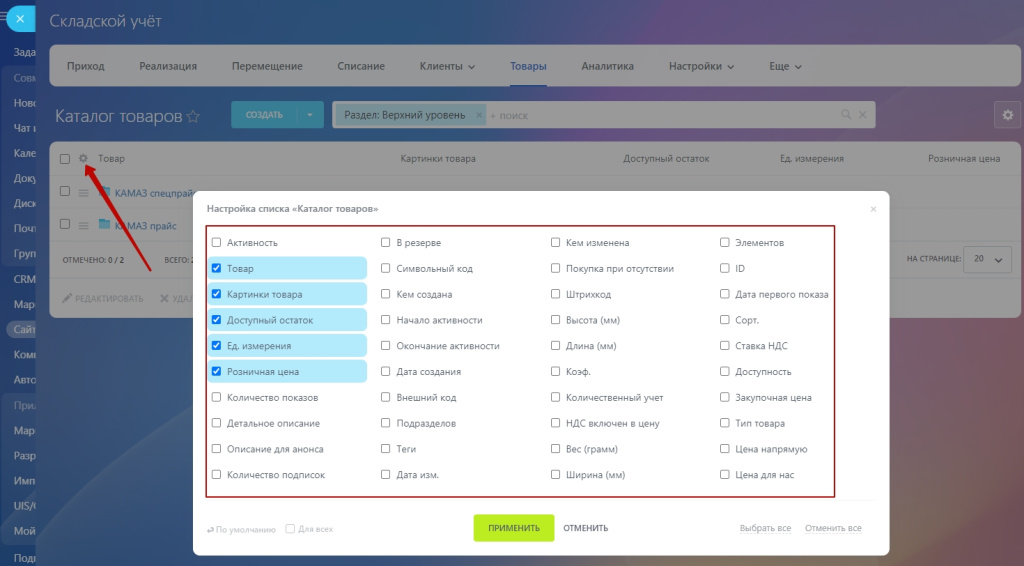Enable the 'Активность' column checkbox
Image resolution: width=1024 pixels, height=566 pixels.
(216, 243)
